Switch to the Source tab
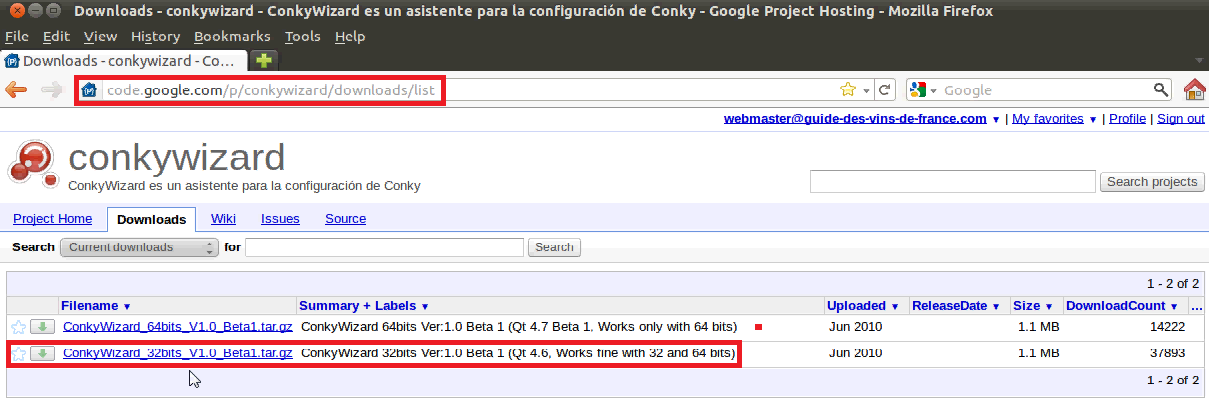This screenshot has width=1209, height=401. click(345, 219)
